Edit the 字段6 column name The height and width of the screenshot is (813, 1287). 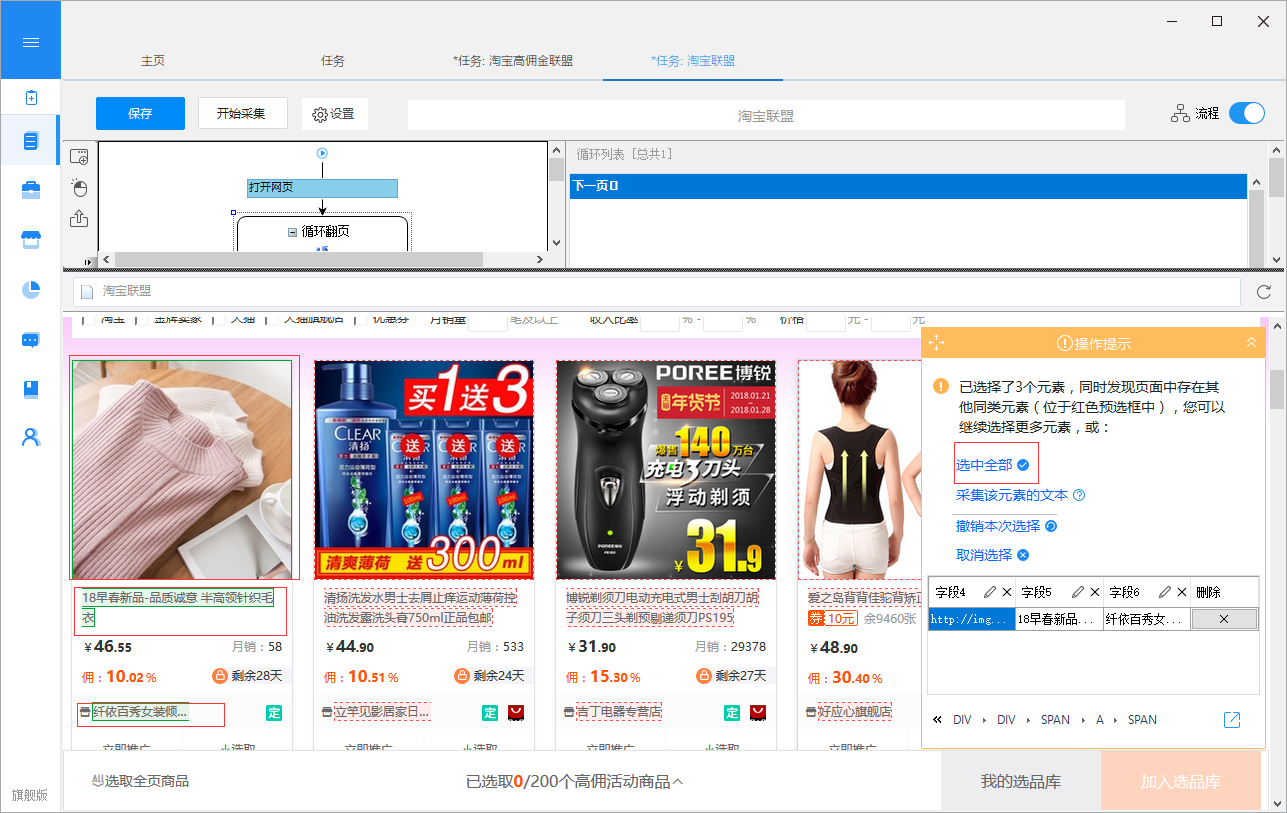point(1166,592)
